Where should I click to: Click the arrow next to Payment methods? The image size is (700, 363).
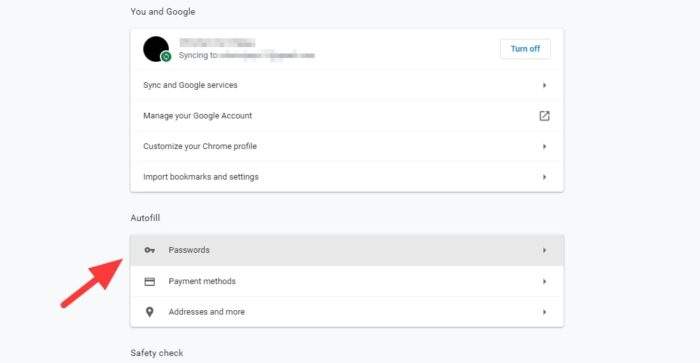[x=544, y=282]
